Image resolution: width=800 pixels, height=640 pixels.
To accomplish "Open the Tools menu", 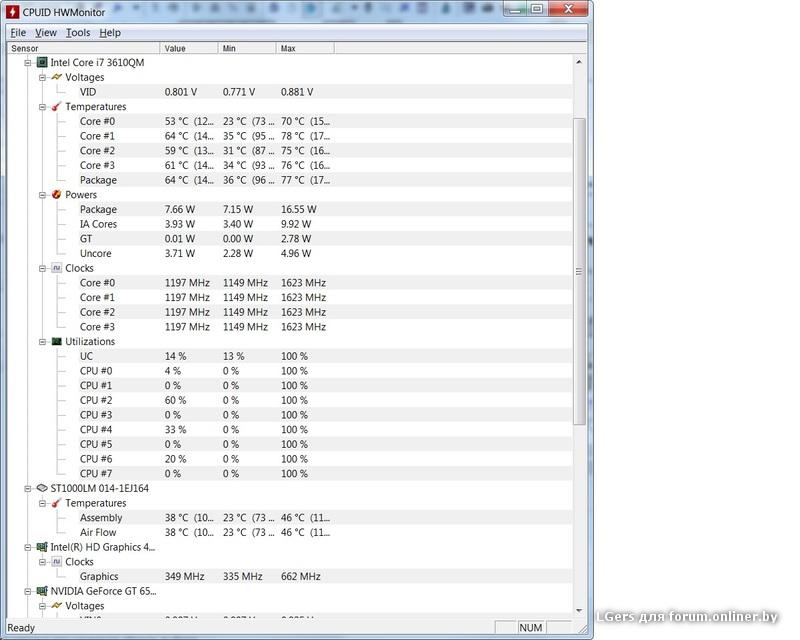I will click(78, 33).
